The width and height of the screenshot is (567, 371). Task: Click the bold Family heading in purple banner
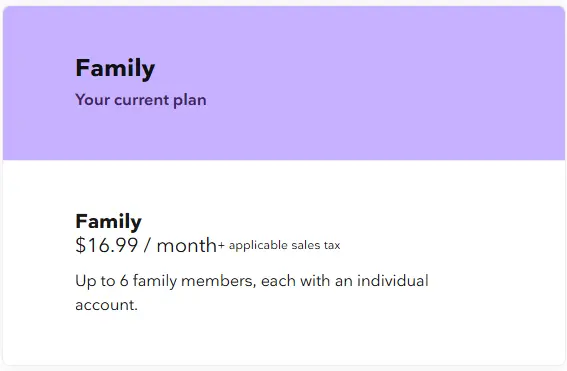[115, 69]
